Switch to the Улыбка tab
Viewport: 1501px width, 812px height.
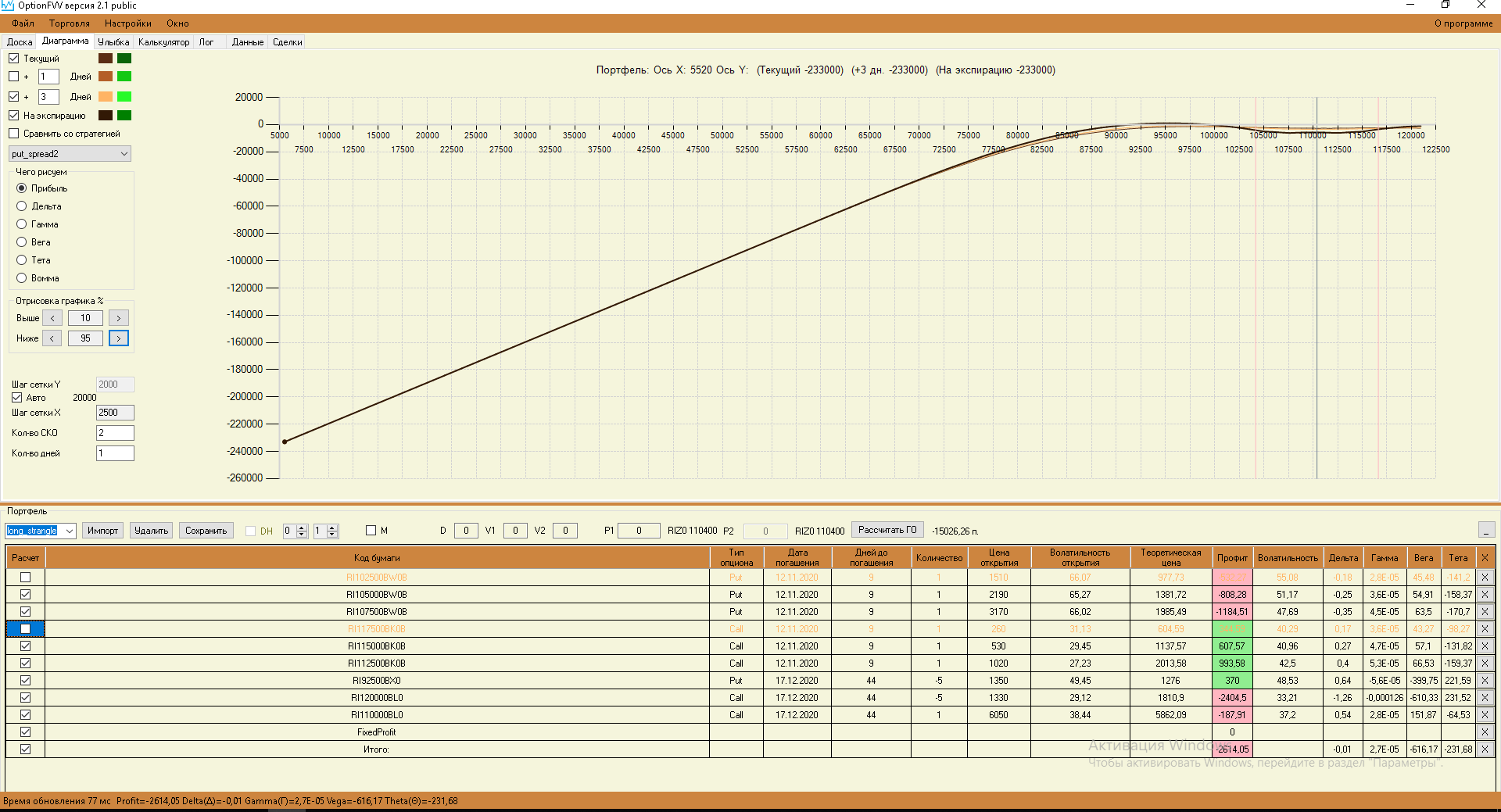pos(113,42)
